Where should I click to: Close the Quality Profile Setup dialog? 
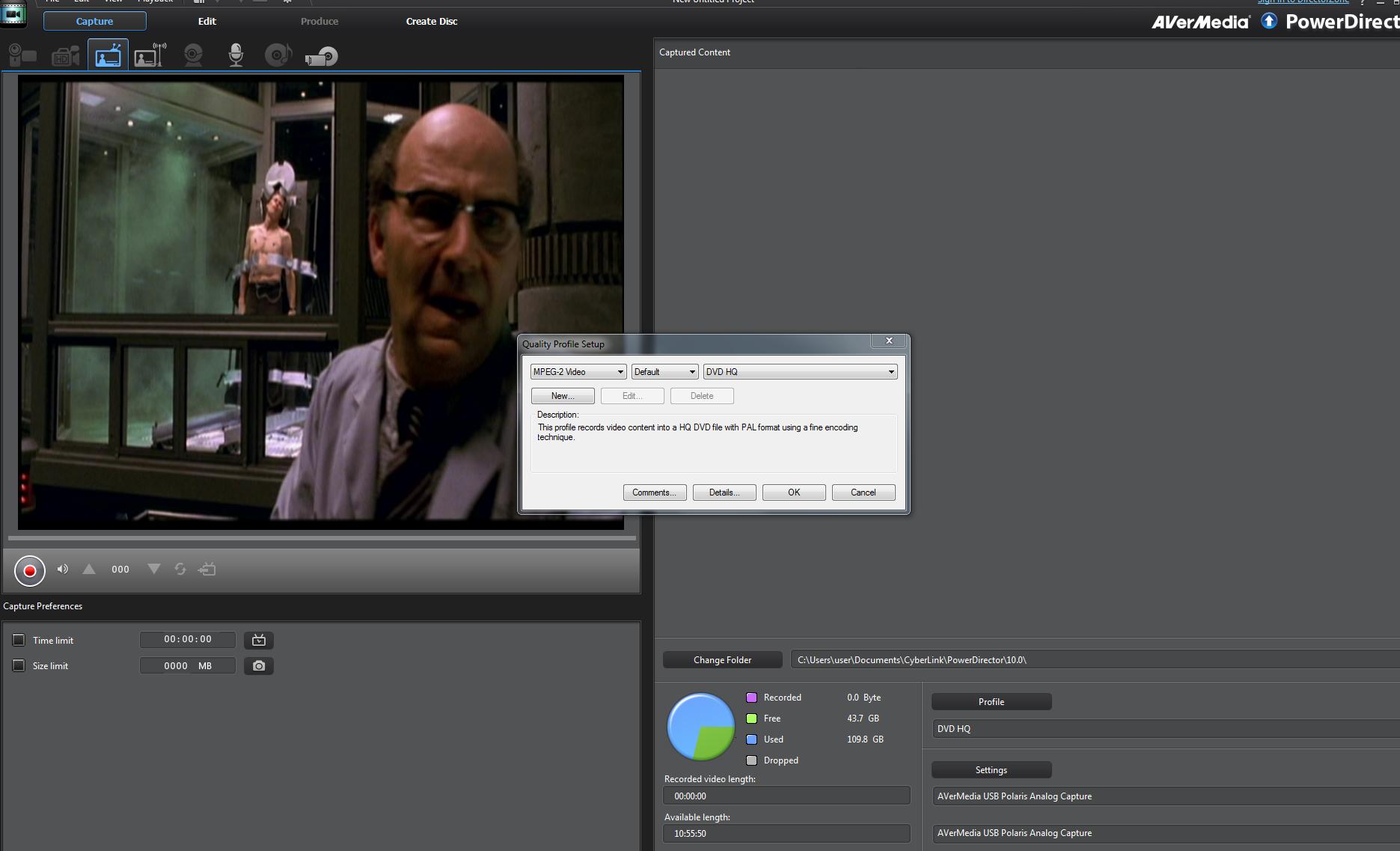point(889,341)
